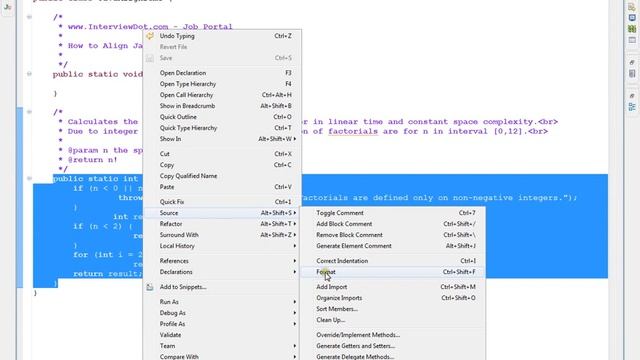Choose Validate menu item
The image size is (640, 360).
pyautogui.click(x=222, y=335)
